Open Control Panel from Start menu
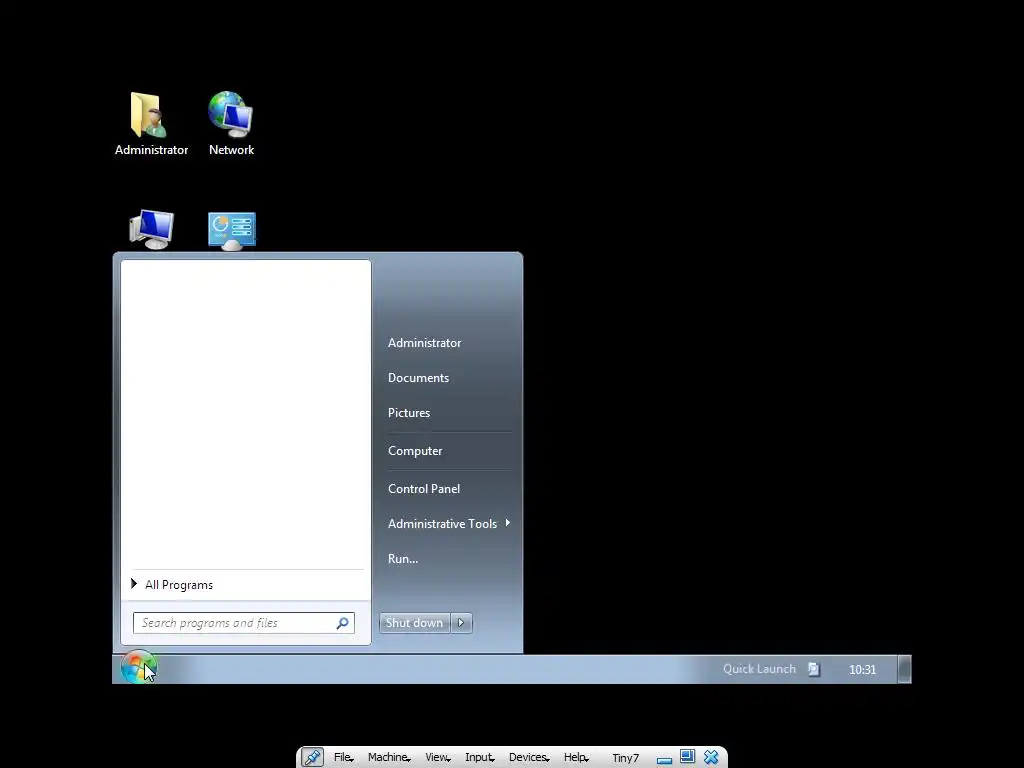Viewport: 1024px width, 768px height. pyautogui.click(x=424, y=488)
